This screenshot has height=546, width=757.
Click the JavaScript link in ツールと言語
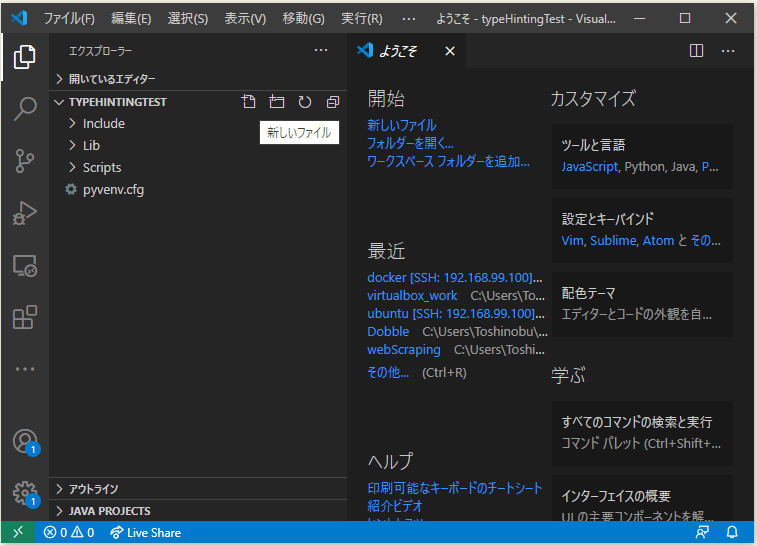coord(589,167)
